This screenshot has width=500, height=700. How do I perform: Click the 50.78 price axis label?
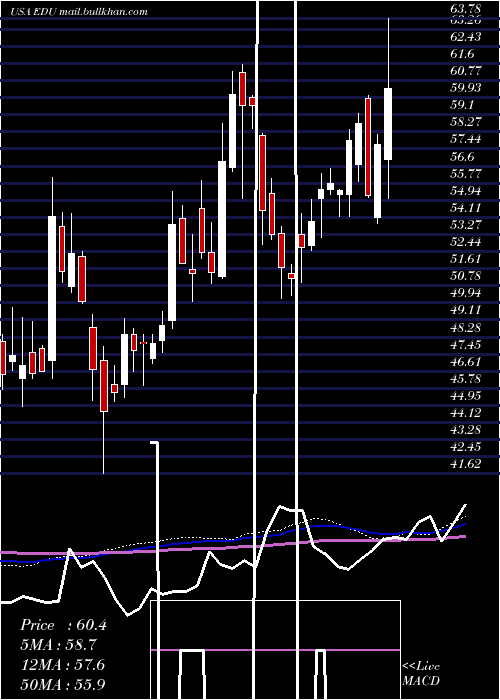[x=466, y=276]
